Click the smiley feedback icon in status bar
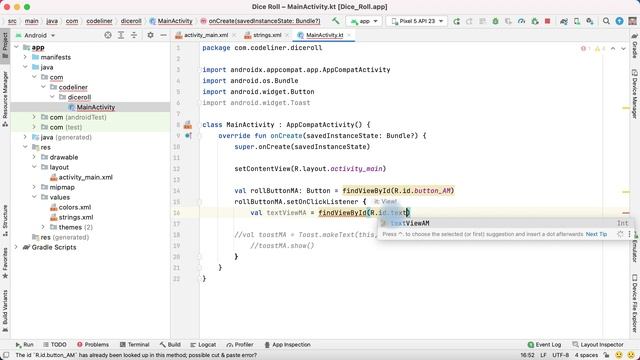The width and height of the screenshot is (640, 360). (x=619, y=355)
